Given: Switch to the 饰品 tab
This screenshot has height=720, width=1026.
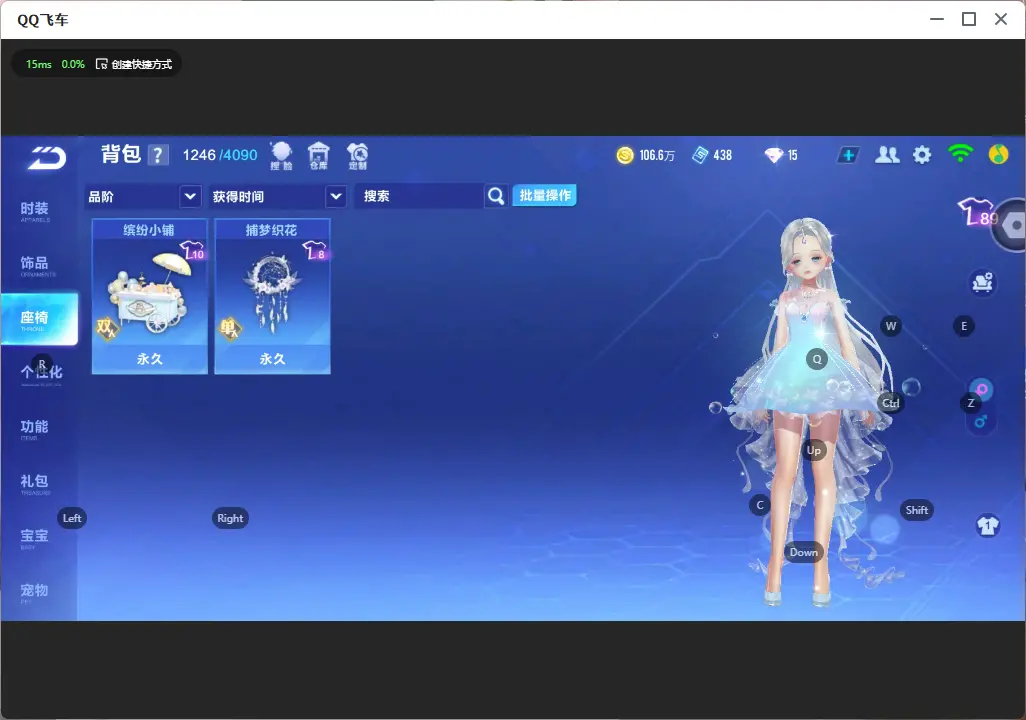Looking at the screenshot, I should click(35, 264).
